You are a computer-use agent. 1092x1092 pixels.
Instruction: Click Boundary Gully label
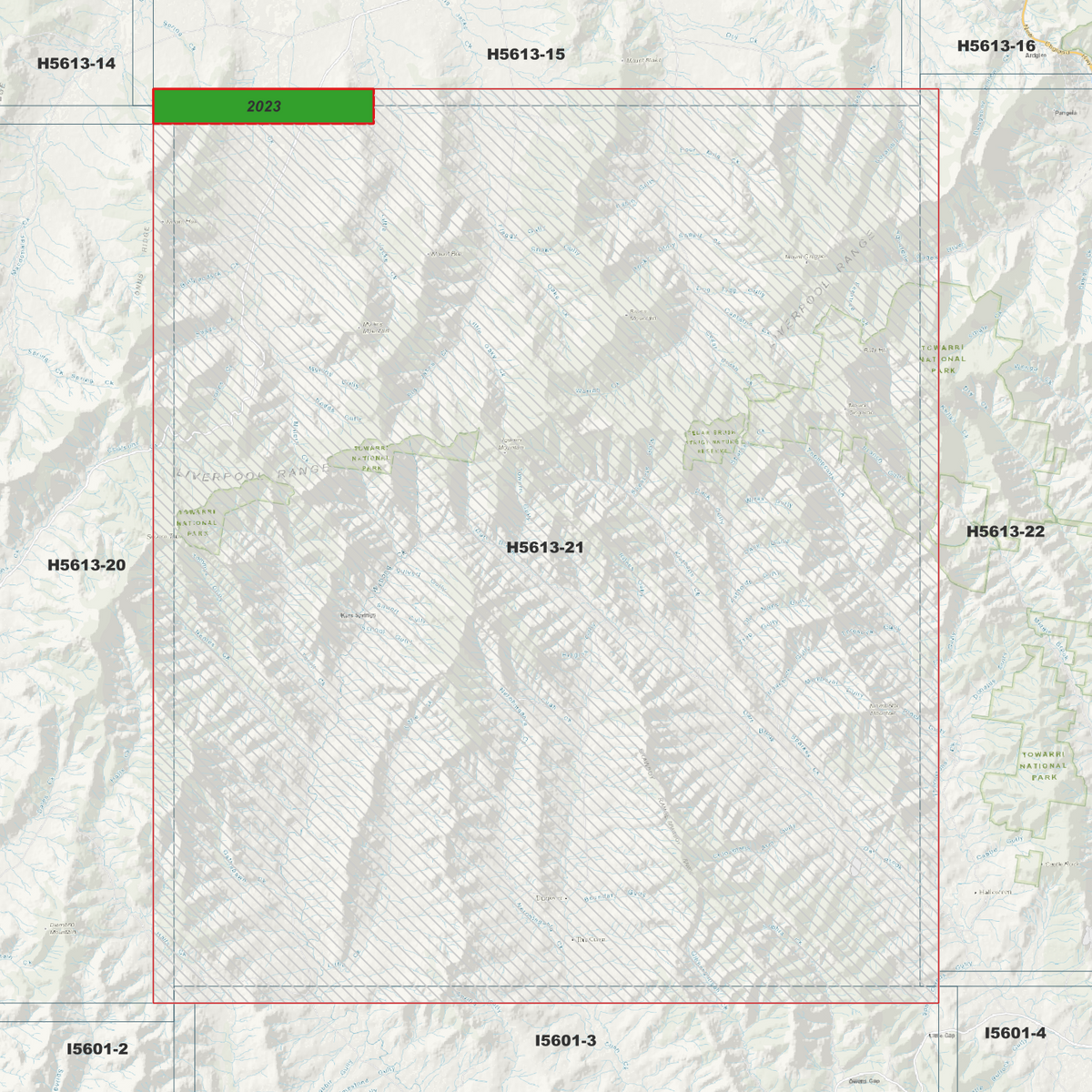(x=614, y=896)
